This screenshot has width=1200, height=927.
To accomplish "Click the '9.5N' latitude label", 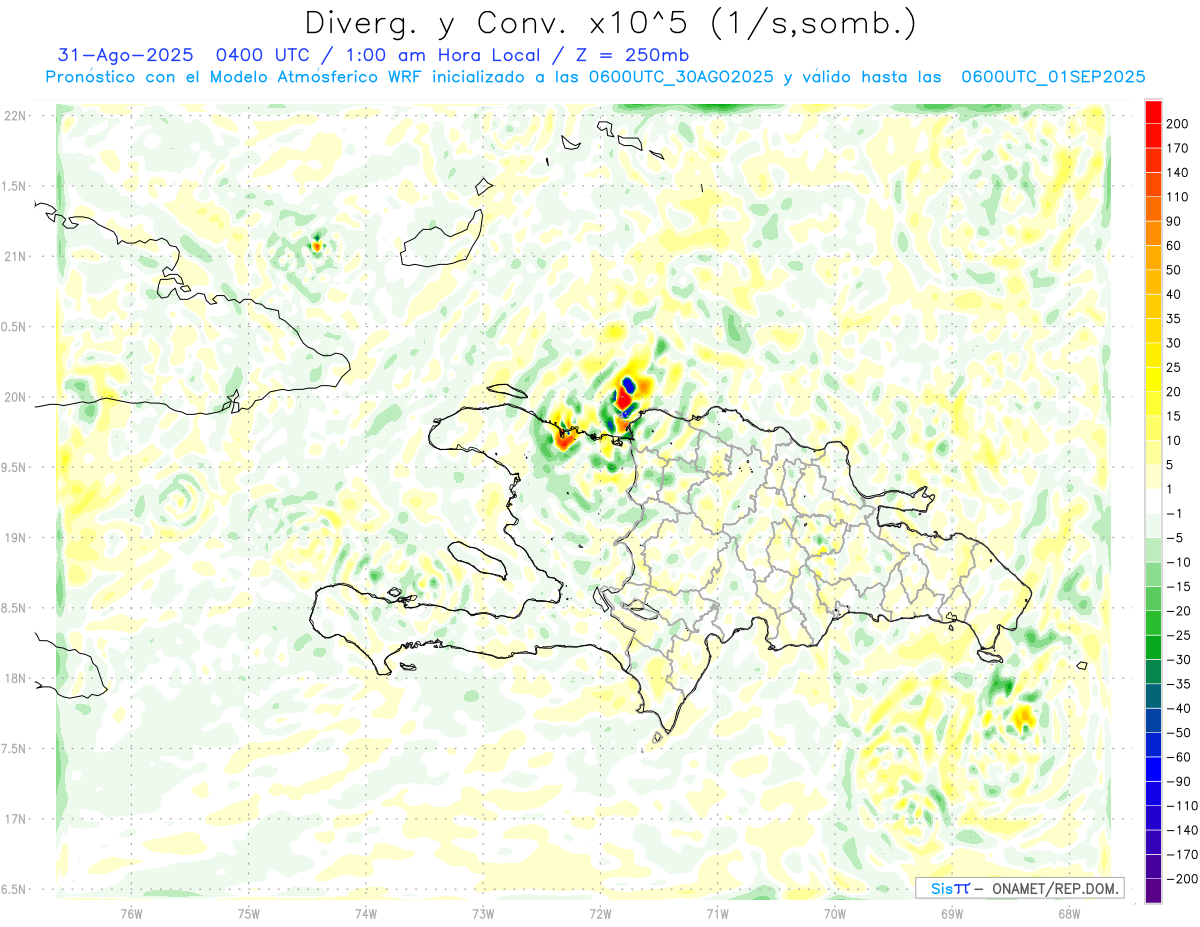I will [x=15, y=467].
